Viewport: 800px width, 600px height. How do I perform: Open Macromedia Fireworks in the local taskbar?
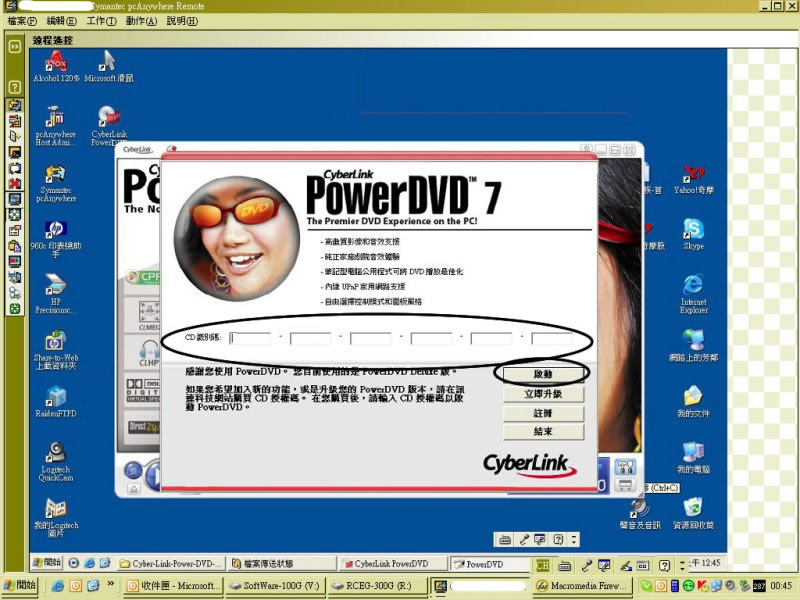(583, 586)
